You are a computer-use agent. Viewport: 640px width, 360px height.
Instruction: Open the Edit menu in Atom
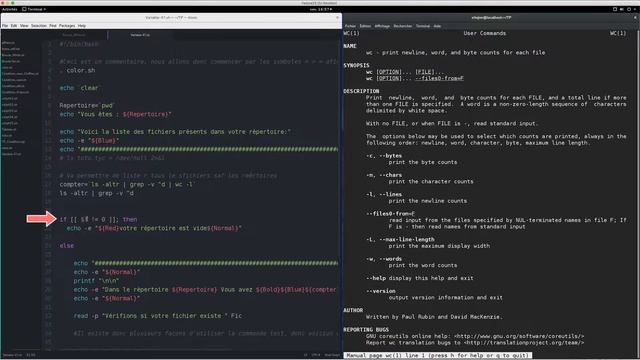(14, 26)
